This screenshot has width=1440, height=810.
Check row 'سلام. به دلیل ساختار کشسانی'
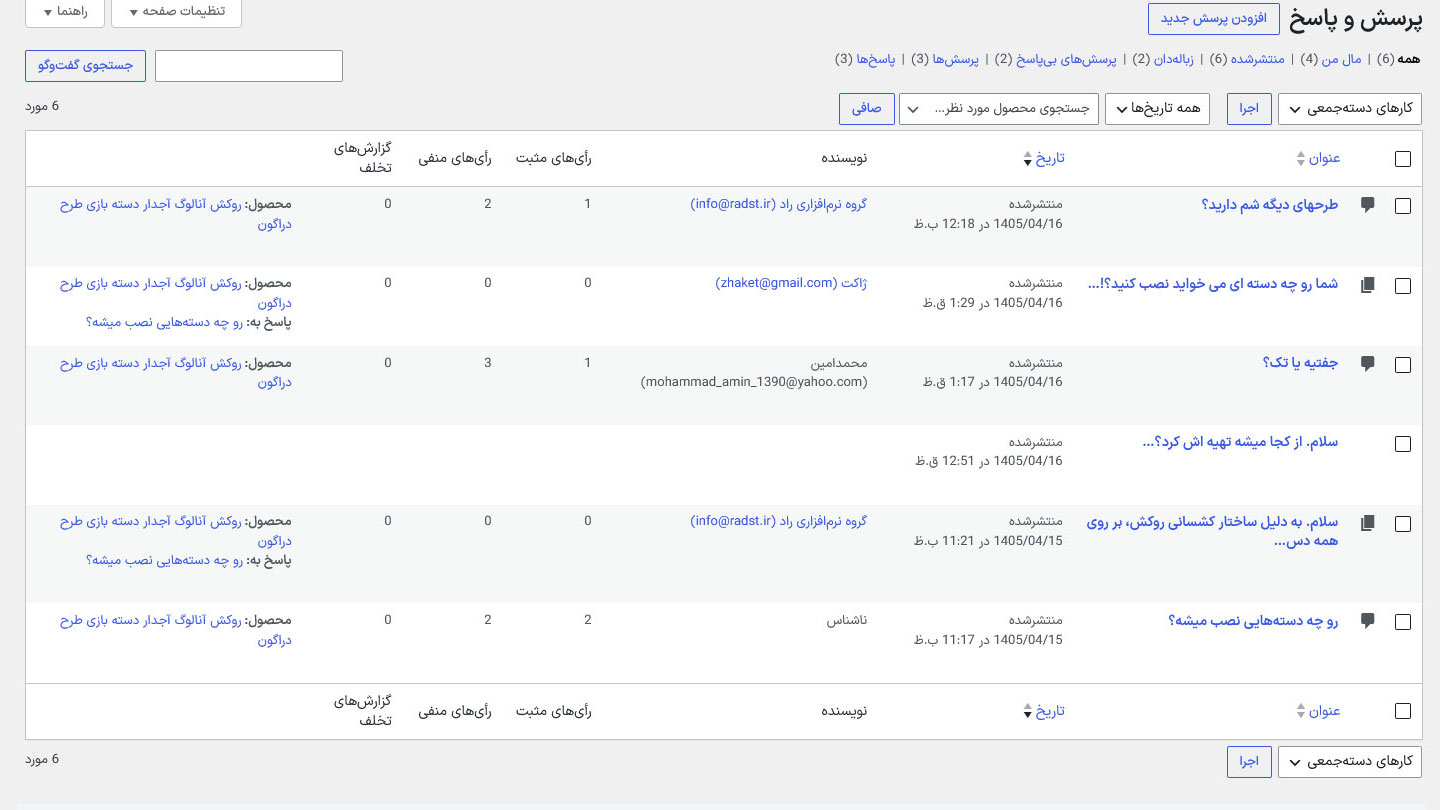[x=1403, y=524]
